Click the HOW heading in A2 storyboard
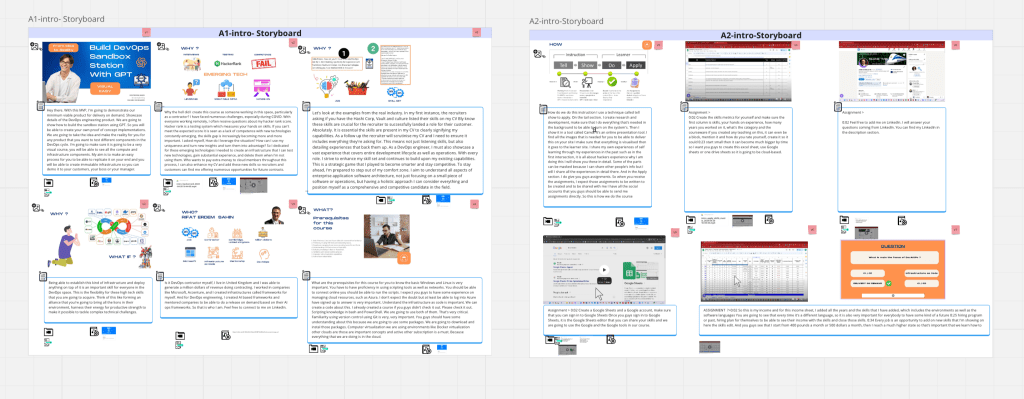 (x=556, y=44)
